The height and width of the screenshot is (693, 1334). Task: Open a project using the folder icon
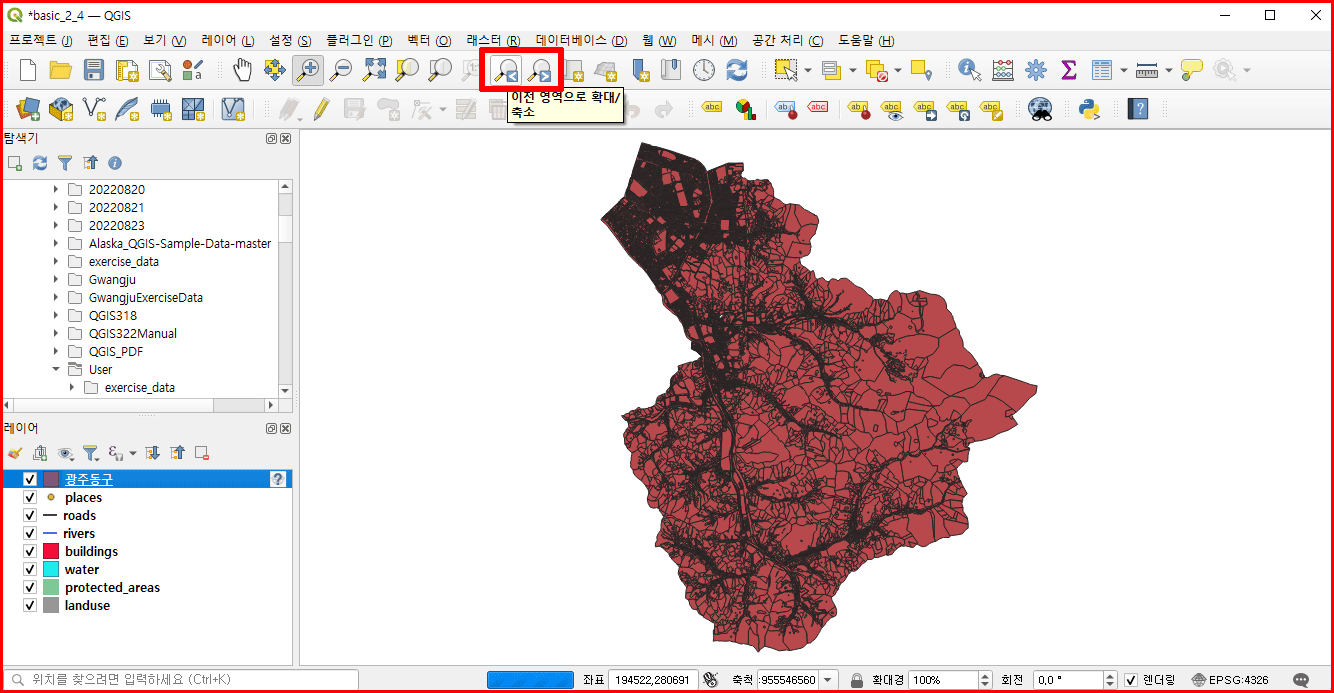point(60,70)
